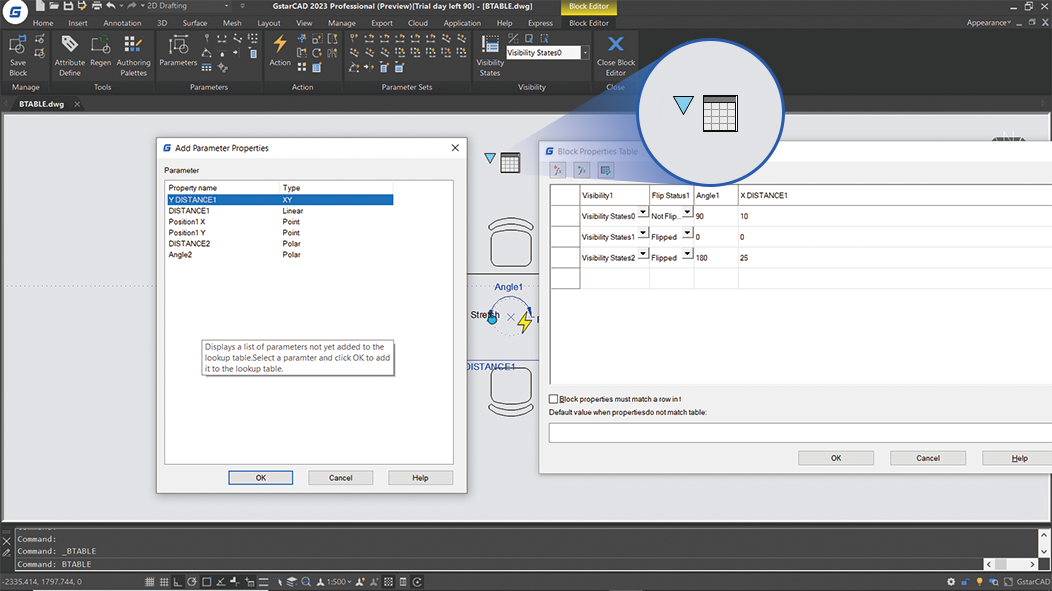Click the Make Visible icon above Visibility States dropdown
This screenshot has height=591, width=1052.
click(x=529, y=38)
